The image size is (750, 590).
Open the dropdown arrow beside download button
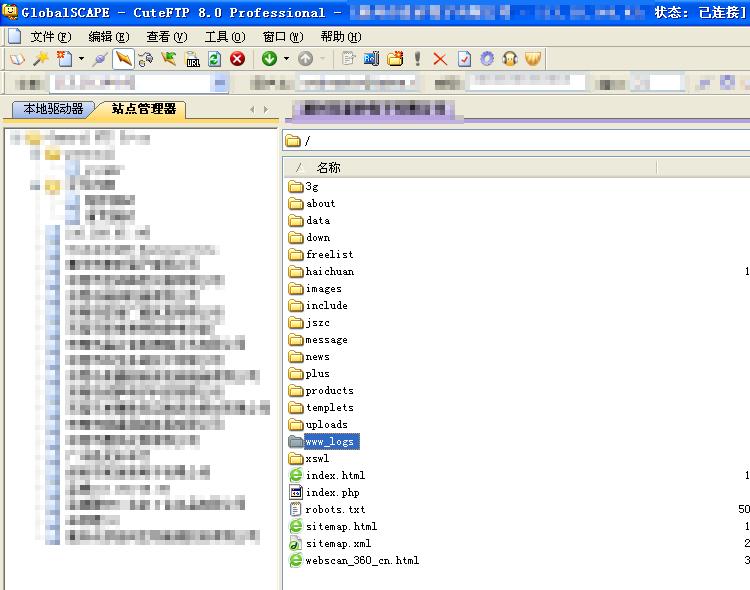[286, 59]
